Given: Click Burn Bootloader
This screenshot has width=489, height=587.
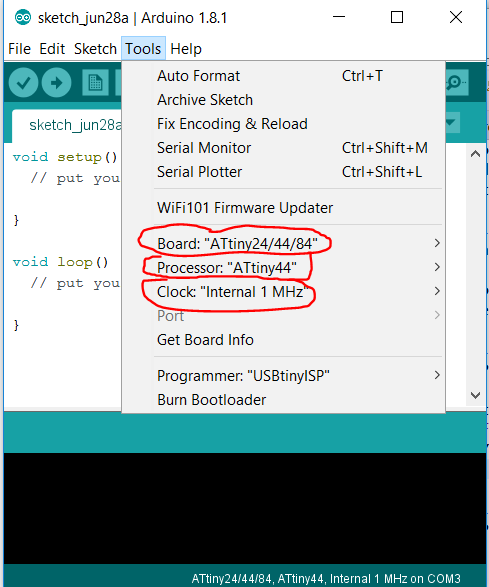Looking at the screenshot, I should click(x=283, y=399).
